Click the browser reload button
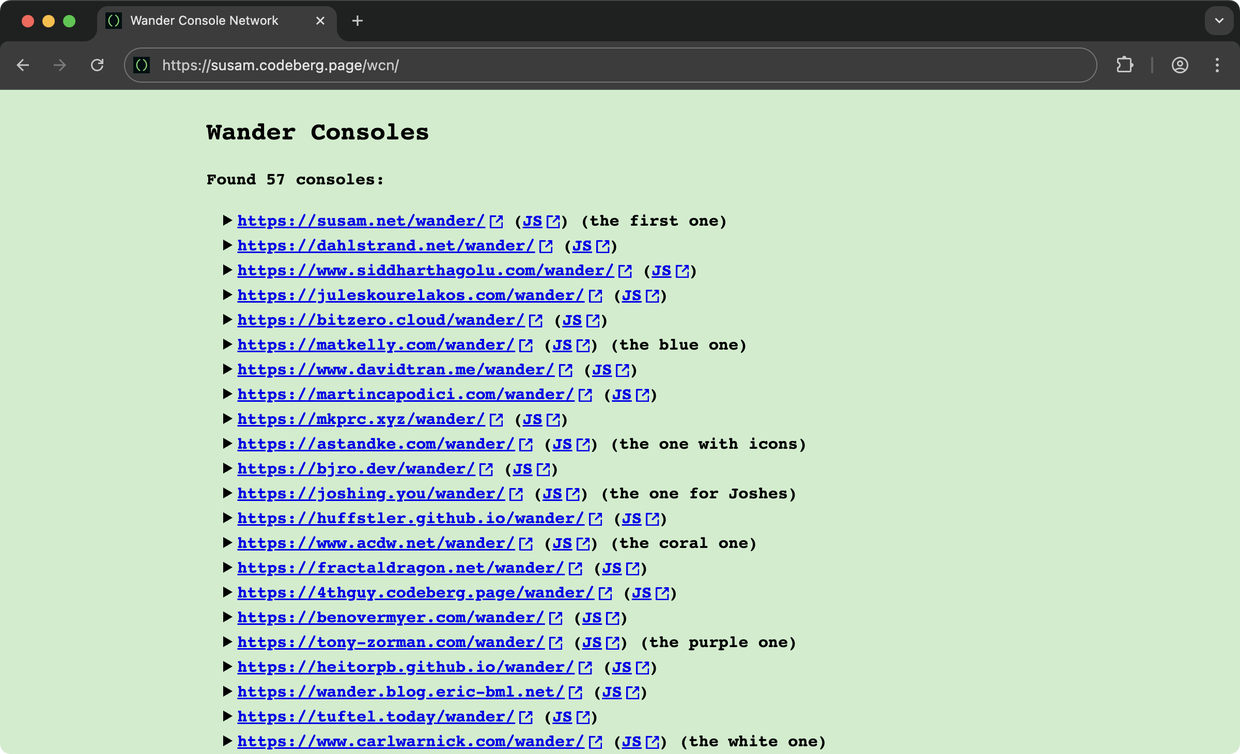 pos(97,65)
